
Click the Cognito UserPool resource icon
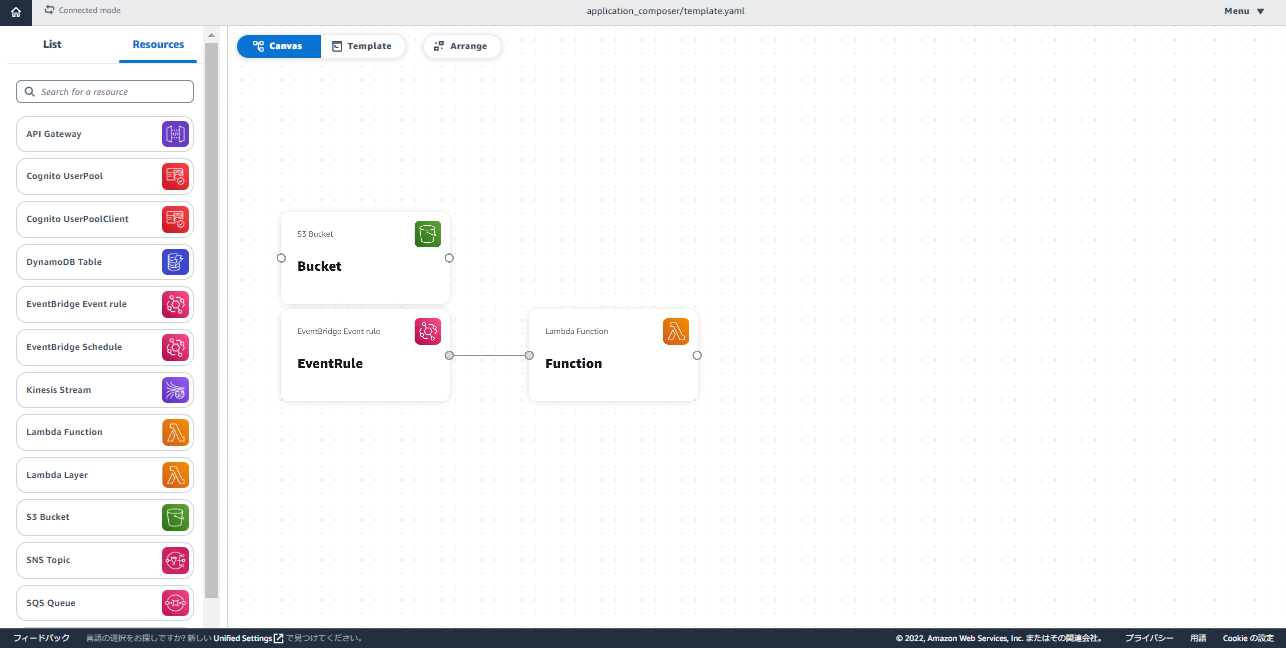[x=175, y=177]
